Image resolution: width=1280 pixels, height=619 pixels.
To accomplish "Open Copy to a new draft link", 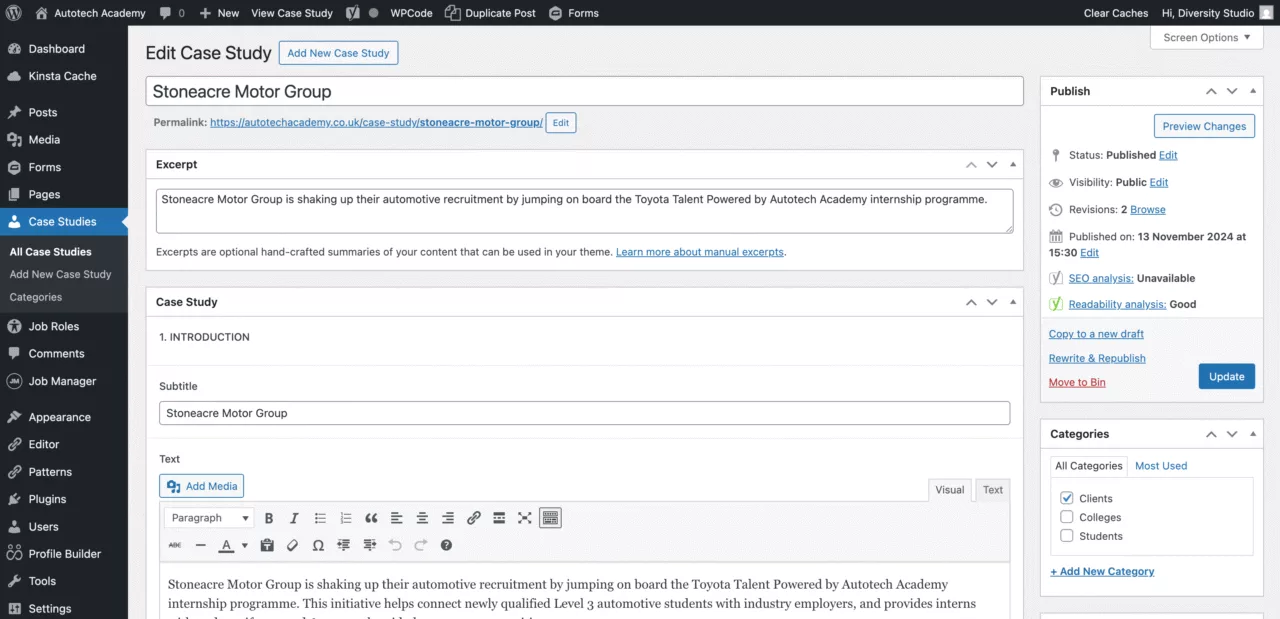I will (1096, 334).
